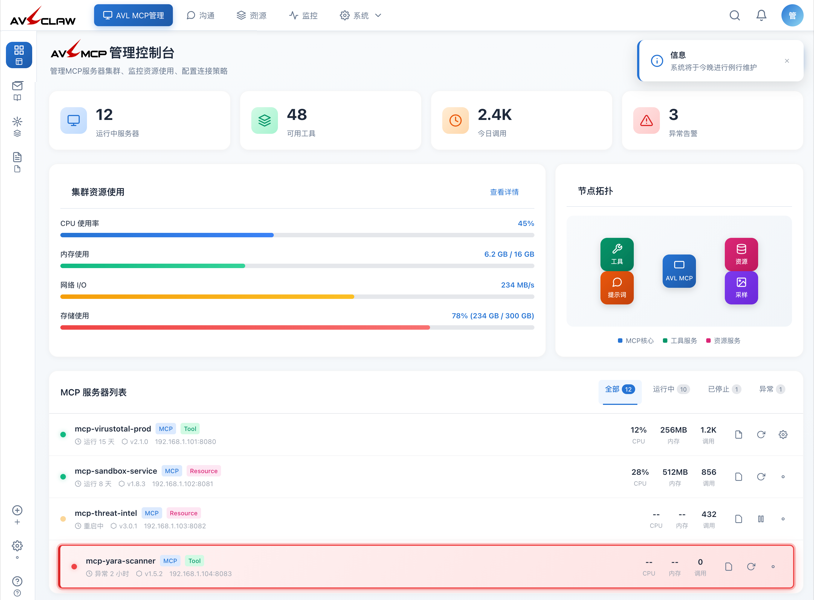Click the help icon in left sidebar
Image resolution: width=814 pixels, height=600 pixels.
(x=17, y=582)
